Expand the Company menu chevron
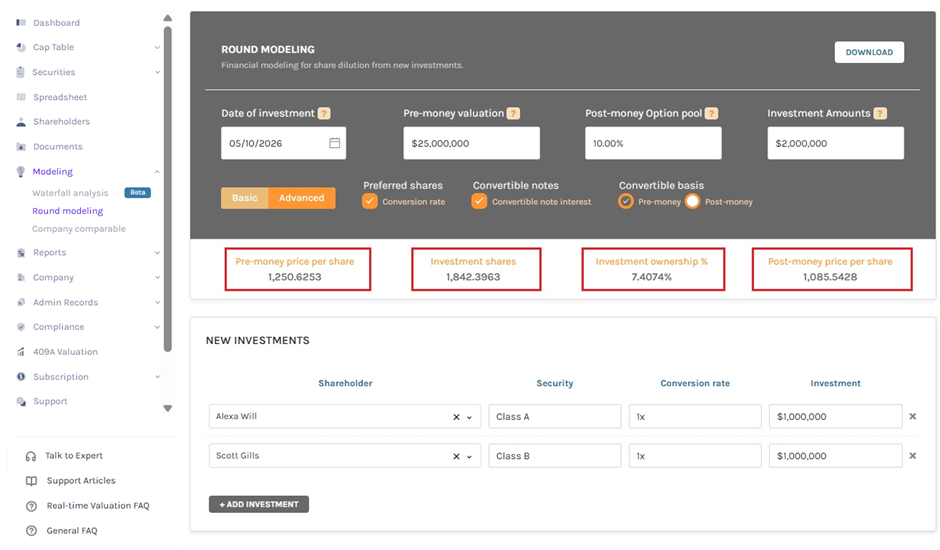Image resolution: width=940 pixels, height=550 pixels. [x=157, y=278]
